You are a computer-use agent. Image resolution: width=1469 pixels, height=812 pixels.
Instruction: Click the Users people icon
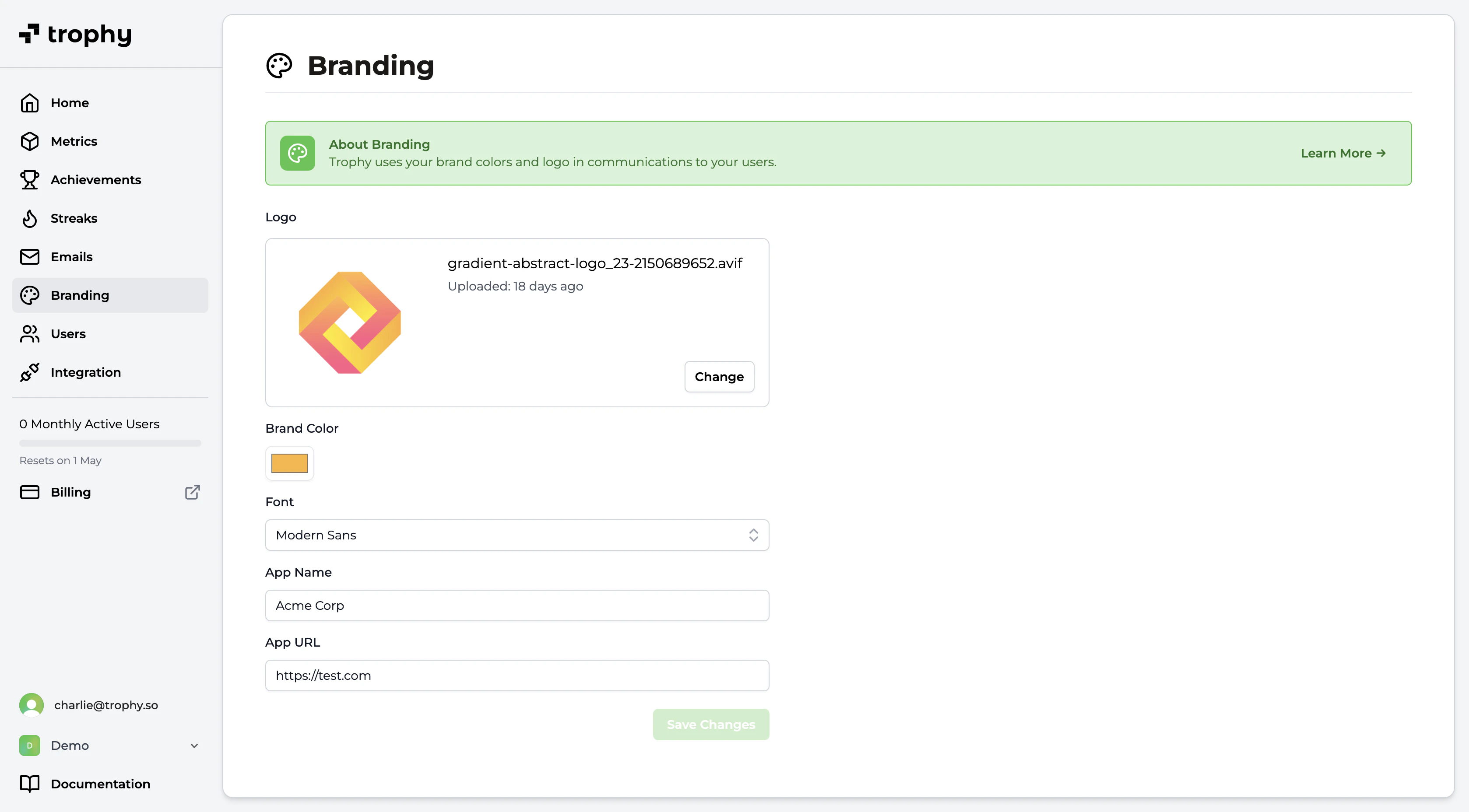(30, 334)
